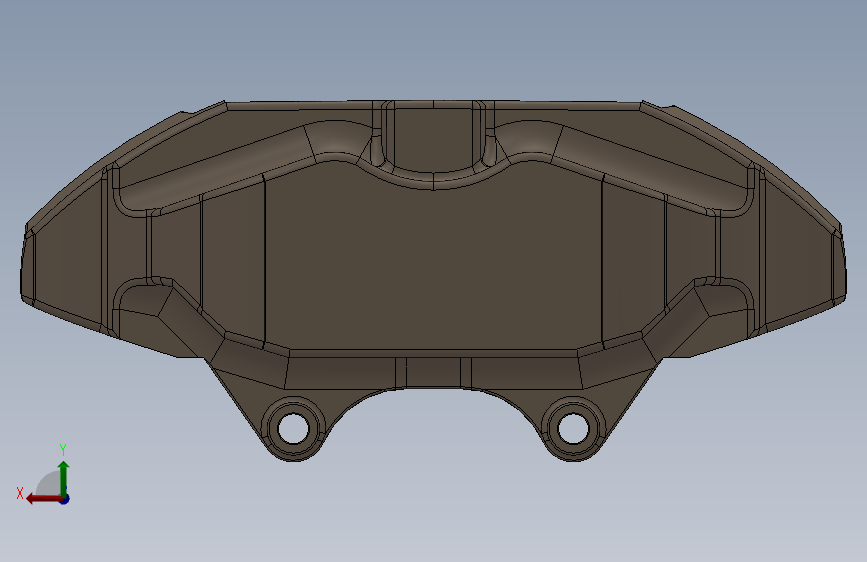Click the red X axis arrow of the triad
This screenshot has height=562, width=867.
[44, 499]
